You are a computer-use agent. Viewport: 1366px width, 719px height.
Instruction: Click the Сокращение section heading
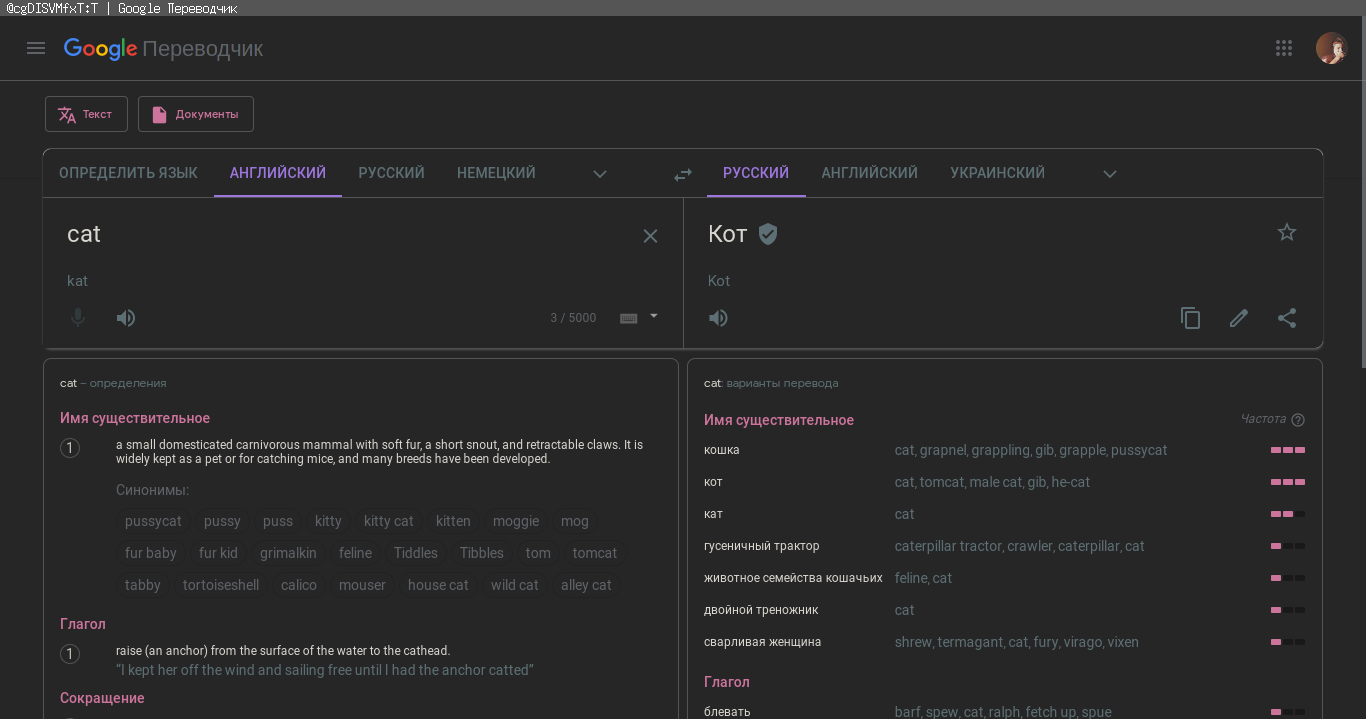pos(102,698)
